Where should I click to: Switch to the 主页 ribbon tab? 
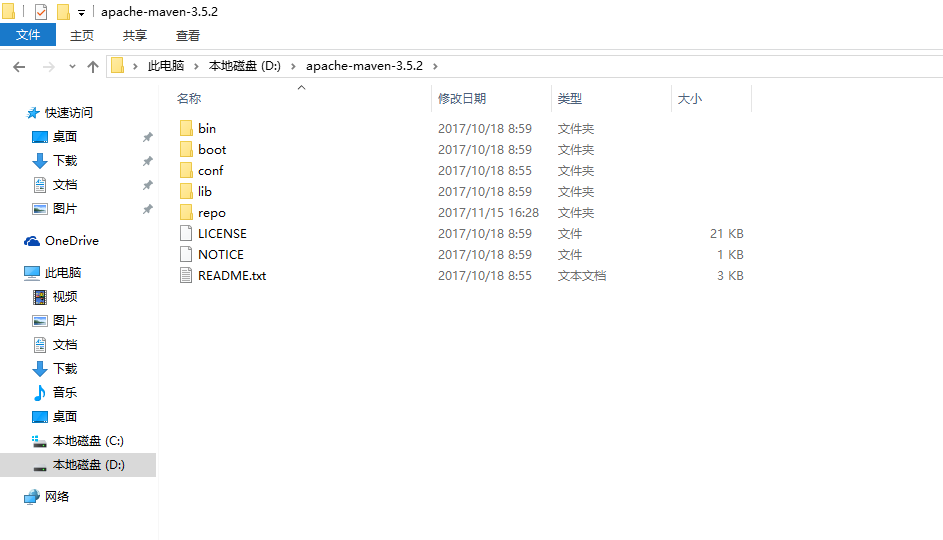82,35
